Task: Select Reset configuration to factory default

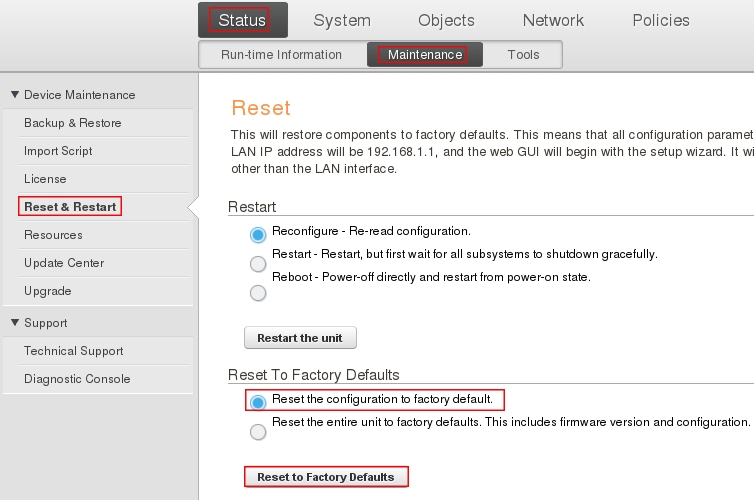Action: [x=258, y=402]
